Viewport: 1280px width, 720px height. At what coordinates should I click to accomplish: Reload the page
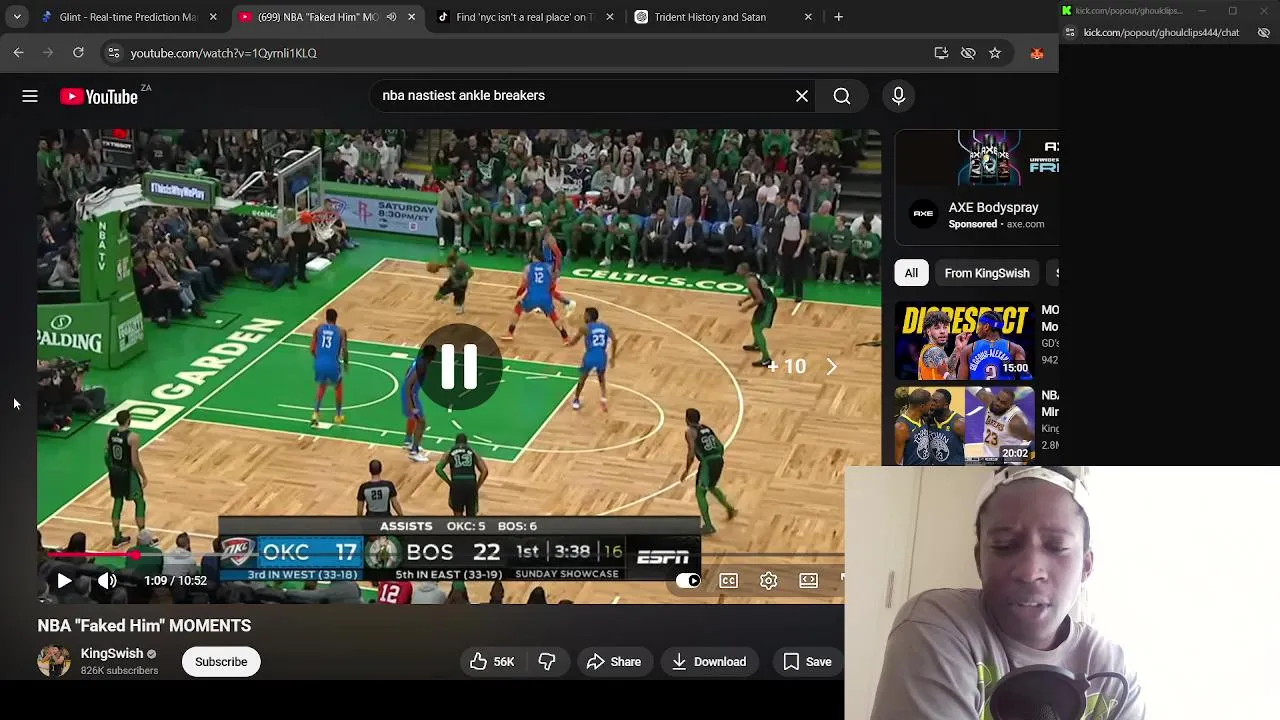pos(78,53)
